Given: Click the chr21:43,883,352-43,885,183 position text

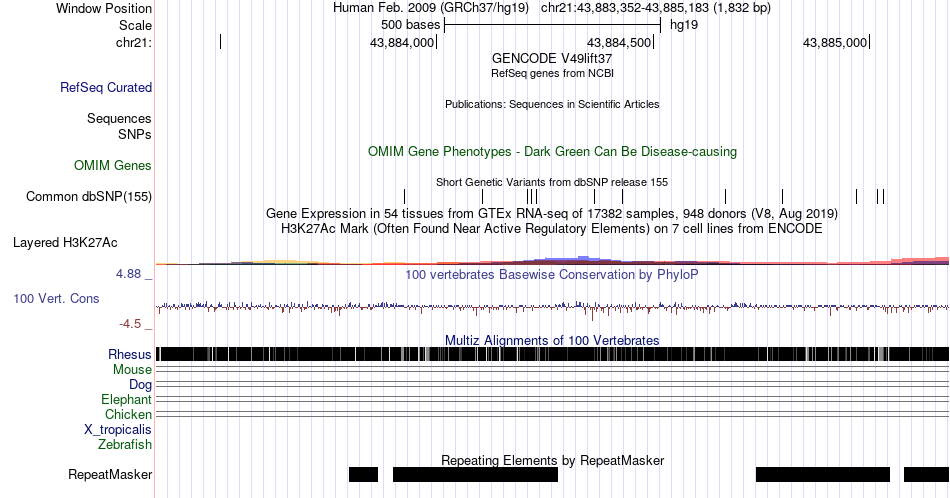Looking at the screenshot, I should (x=656, y=8).
